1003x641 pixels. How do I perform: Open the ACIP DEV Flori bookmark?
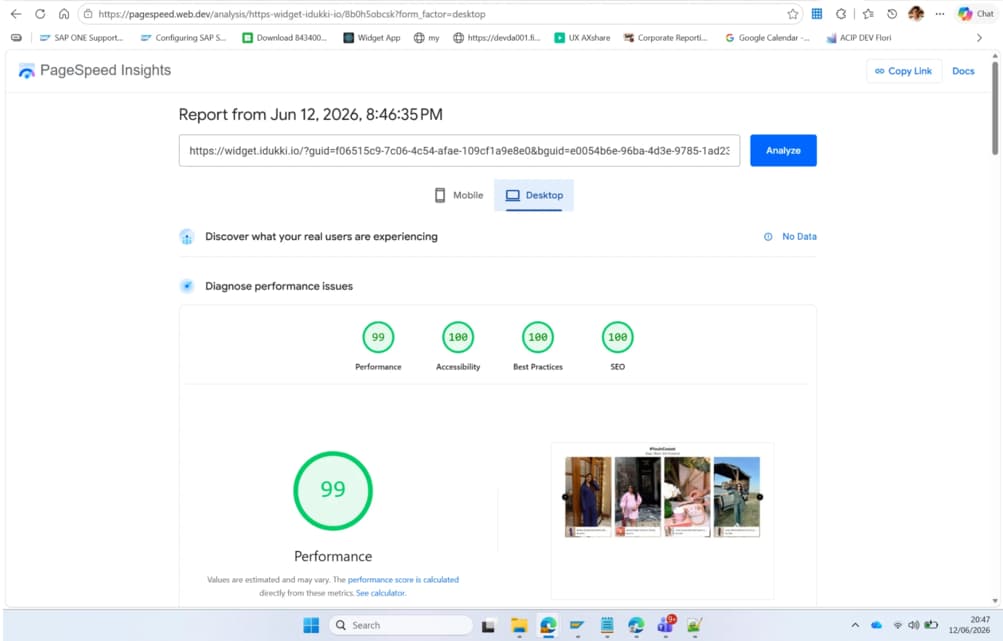(x=858, y=38)
